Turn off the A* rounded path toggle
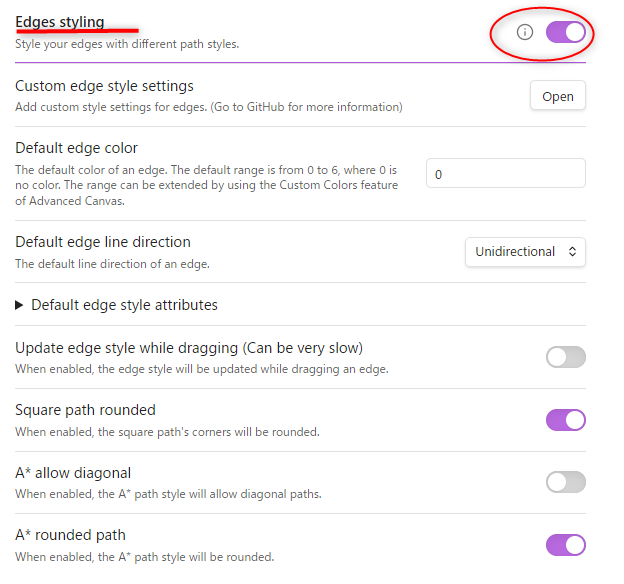The image size is (624, 584). 565,545
